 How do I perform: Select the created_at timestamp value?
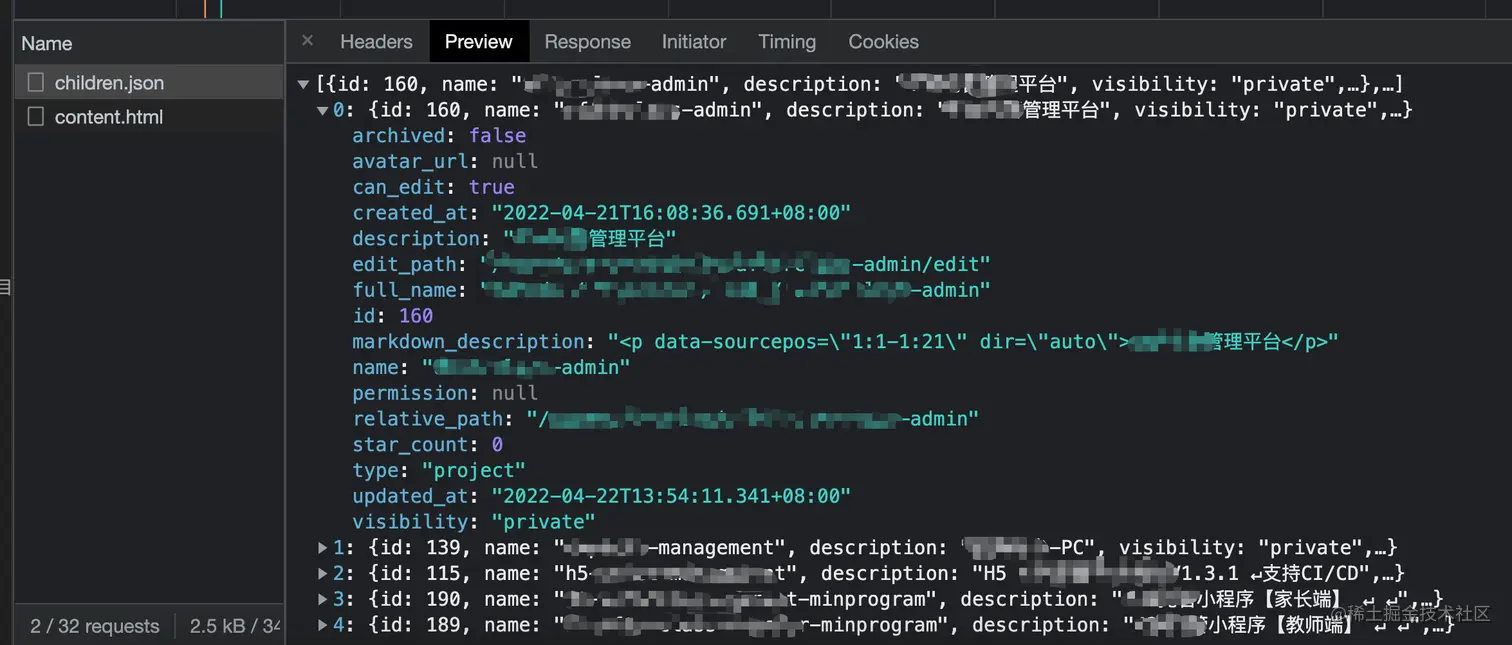tap(670, 213)
